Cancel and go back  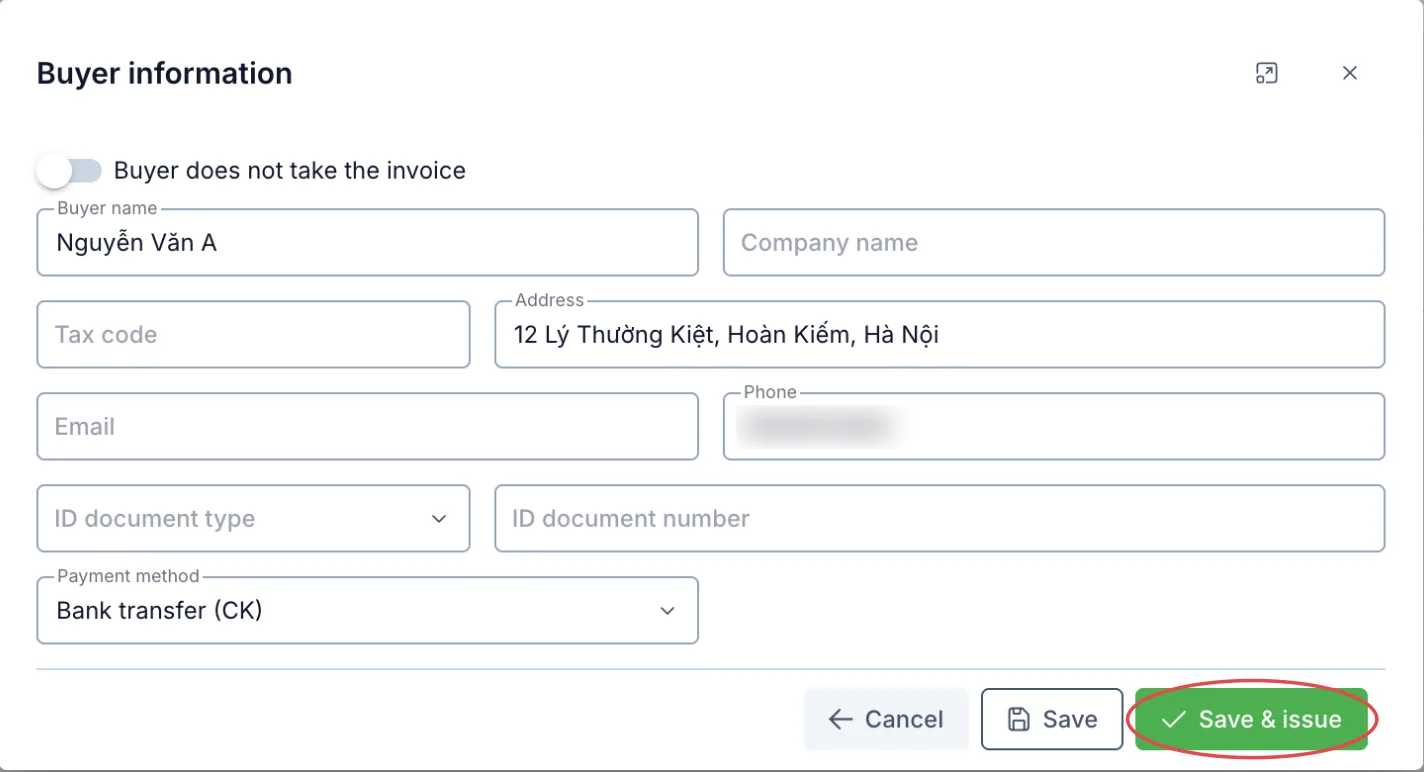click(x=886, y=719)
